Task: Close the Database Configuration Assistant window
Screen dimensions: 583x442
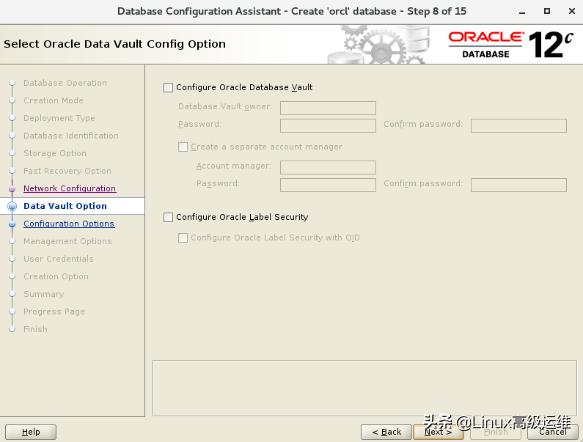Action: point(572,11)
